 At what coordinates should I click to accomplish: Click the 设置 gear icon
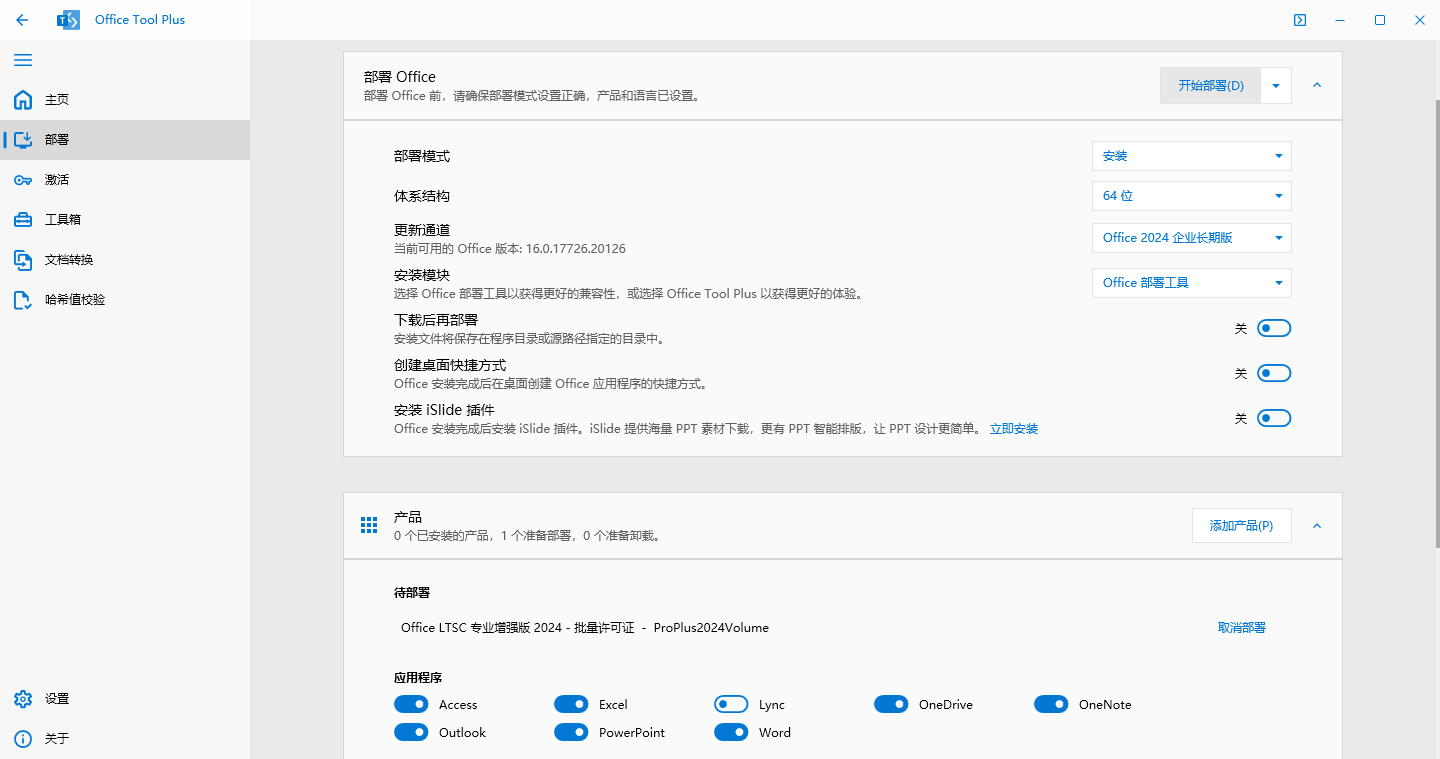[23, 699]
